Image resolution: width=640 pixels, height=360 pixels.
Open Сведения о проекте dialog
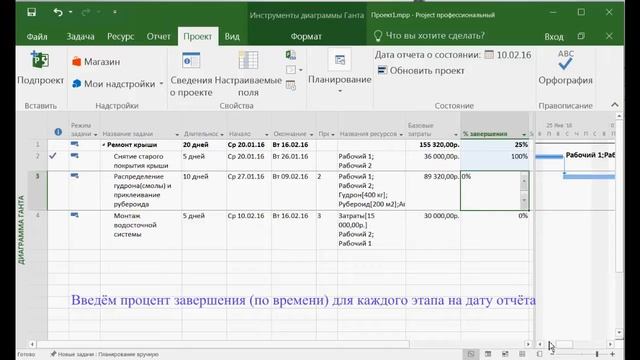coord(191,74)
